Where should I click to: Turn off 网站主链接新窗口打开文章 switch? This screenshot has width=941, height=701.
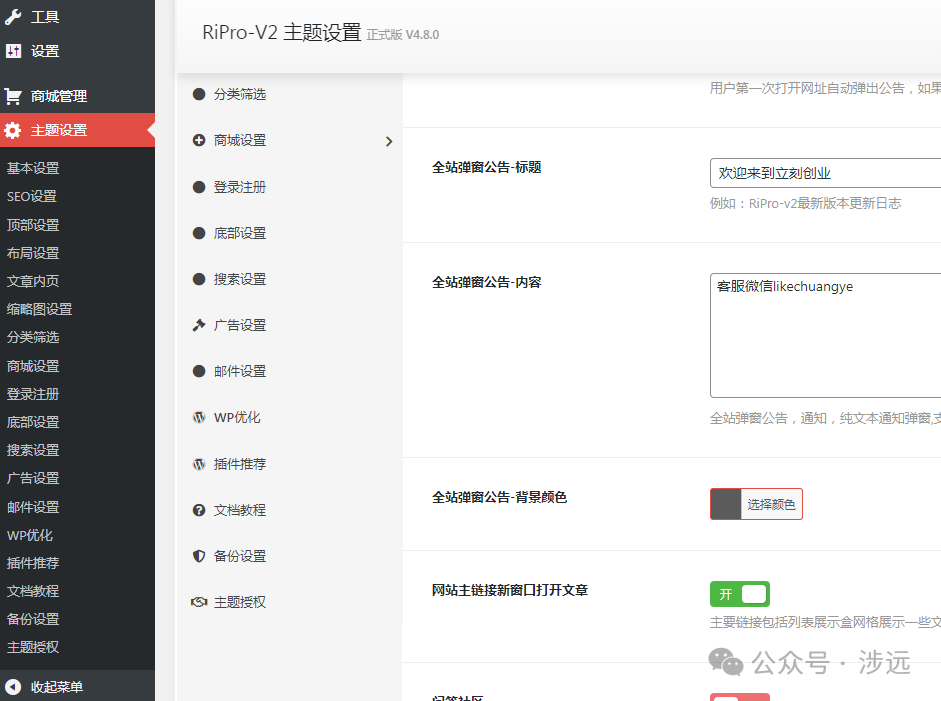point(739,594)
